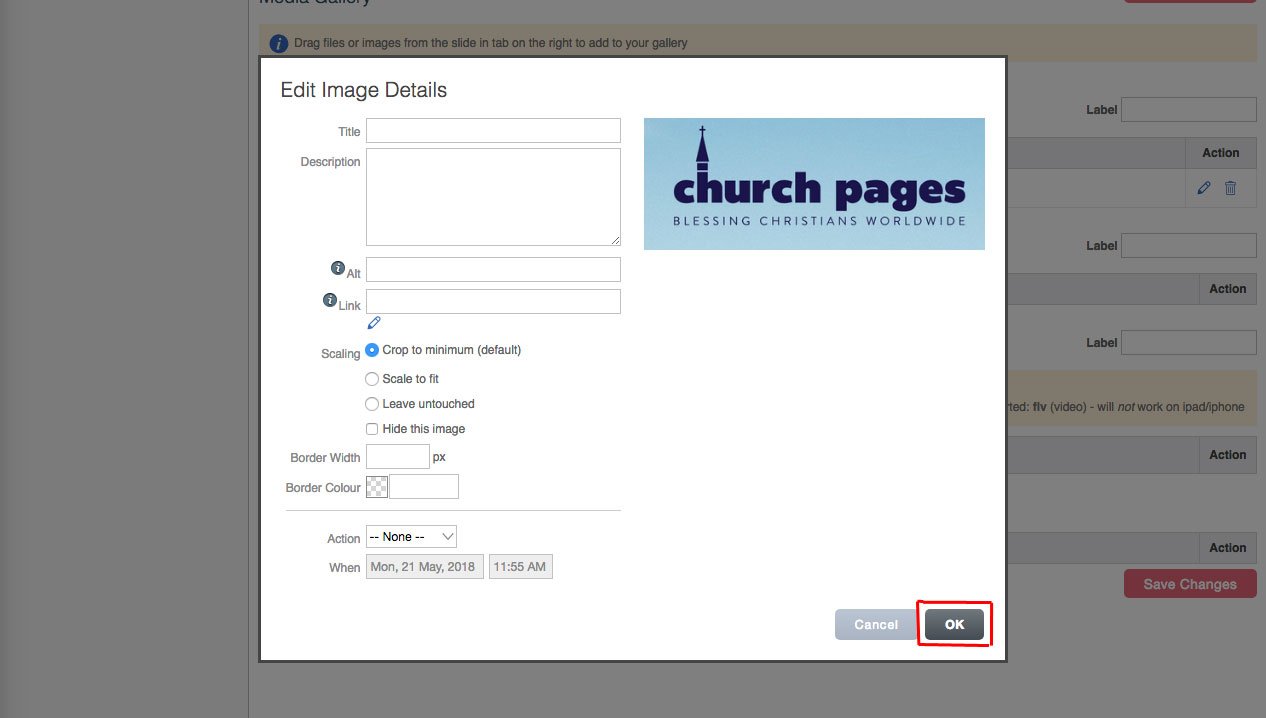
Task: Click the topmost Label input on background page
Action: [1189, 109]
